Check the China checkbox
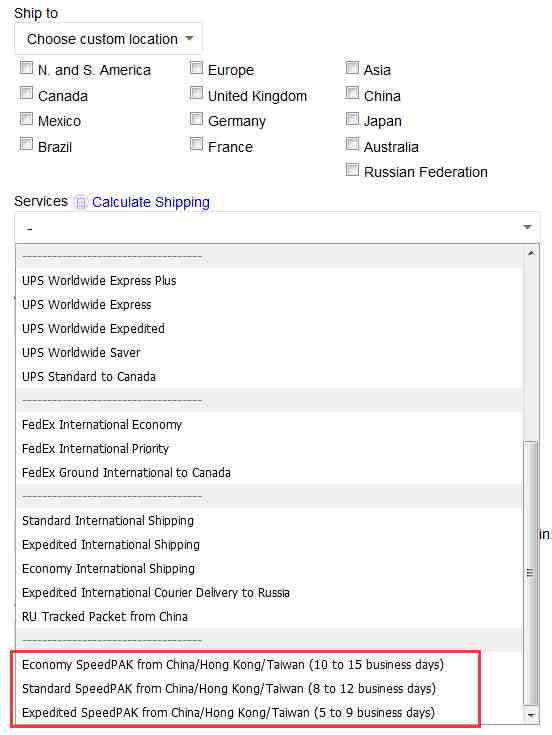 tap(352, 93)
